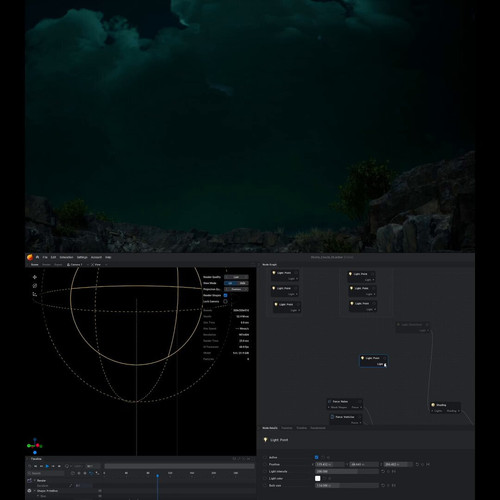Toggle the Lock Camera checkbox
The height and width of the screenshot is (500, 500).
click(x=226, y=301)
